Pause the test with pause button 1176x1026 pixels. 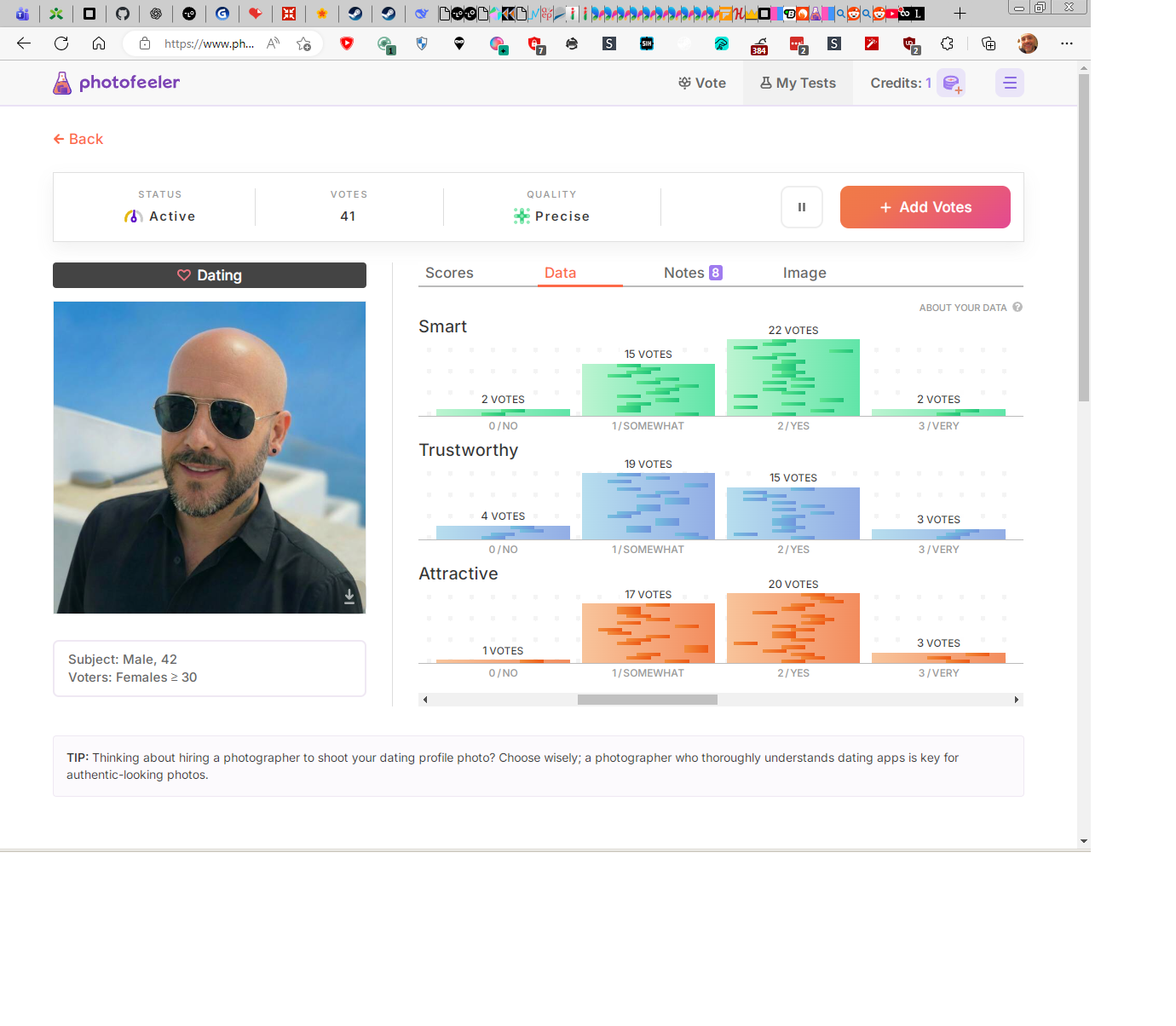point(801,207)
